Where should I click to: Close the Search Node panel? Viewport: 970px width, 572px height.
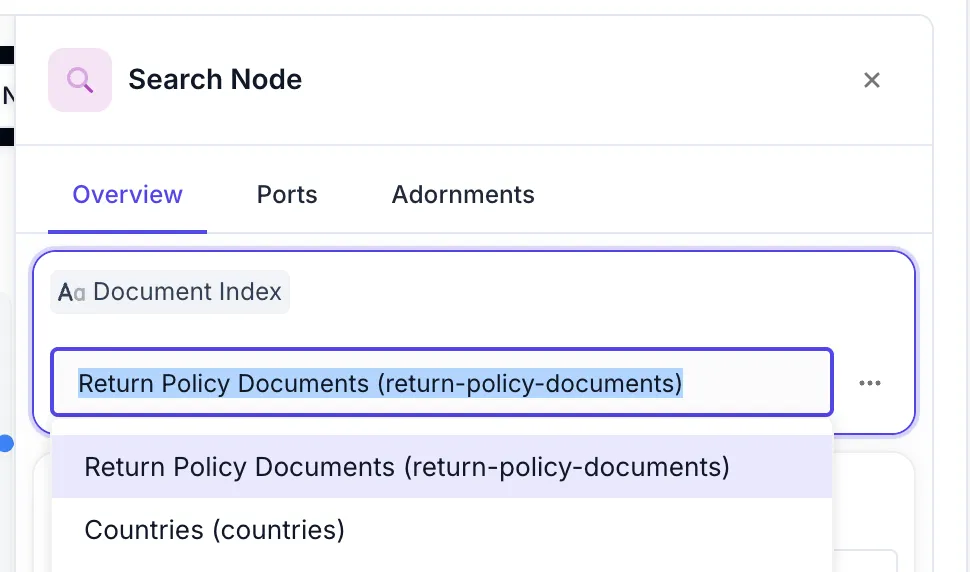pos(872,80)
